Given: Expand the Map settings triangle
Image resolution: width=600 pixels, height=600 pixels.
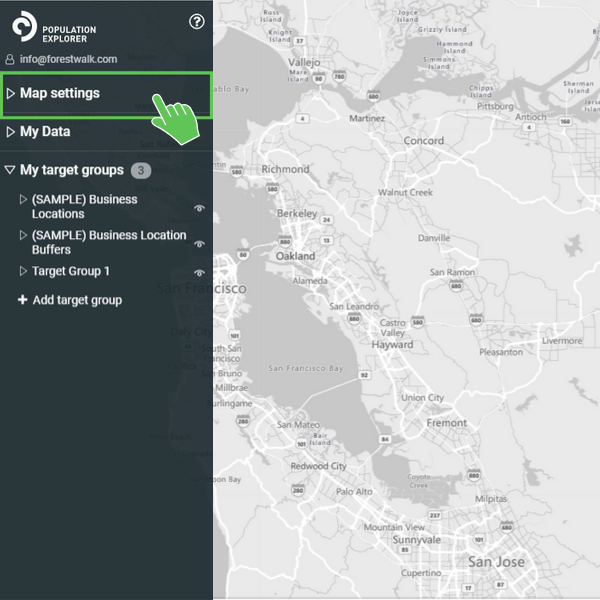Looking at the screenshot, I should click(x=11, y=93).
